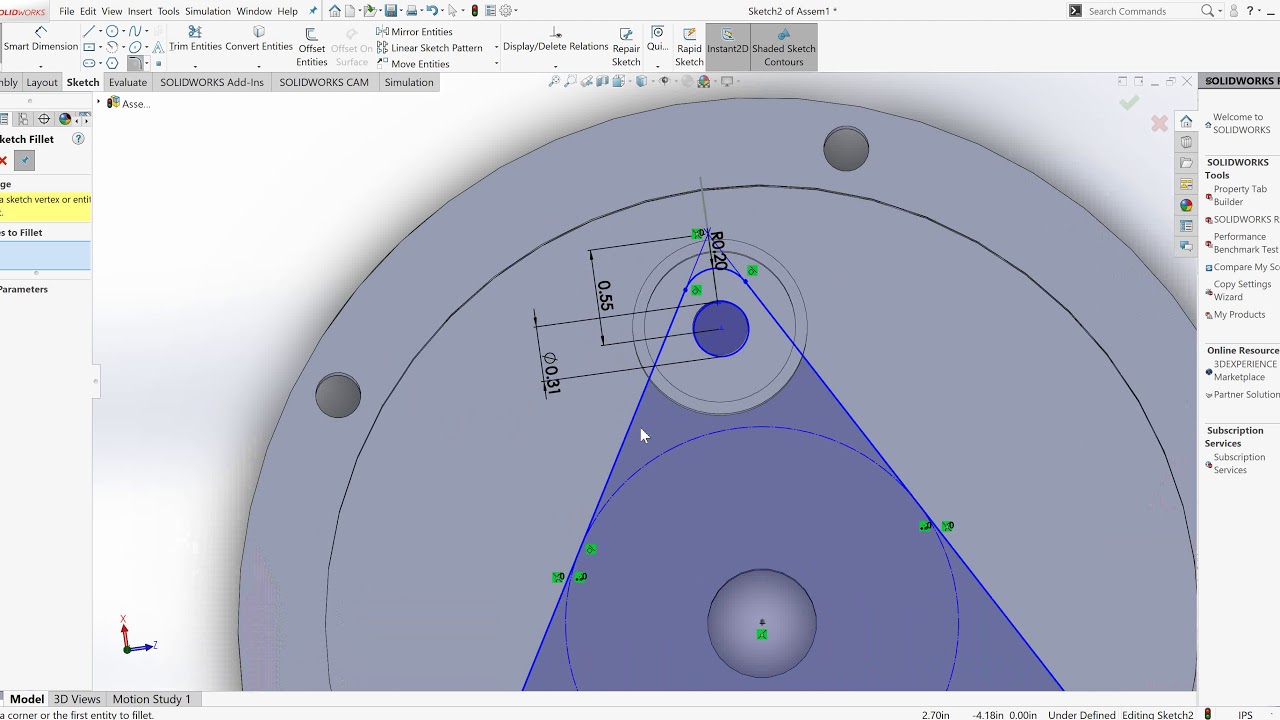Image resolution: width=1280 pixels, height=720 pixels.
Task: Select the Arc sketch tool
Action: click(x=112, y=47)
